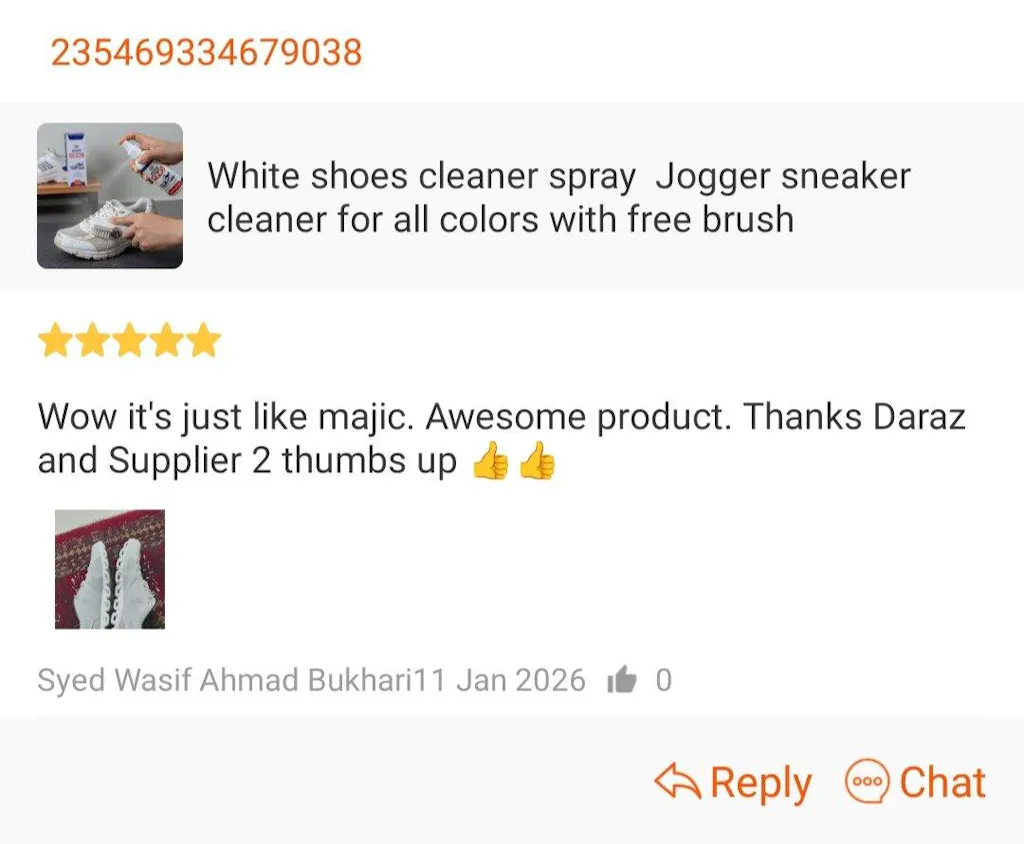The height and width of the screenshot is (844, 1024).
Task: Click the review text starting with Wow
Action: pos(502,438)
